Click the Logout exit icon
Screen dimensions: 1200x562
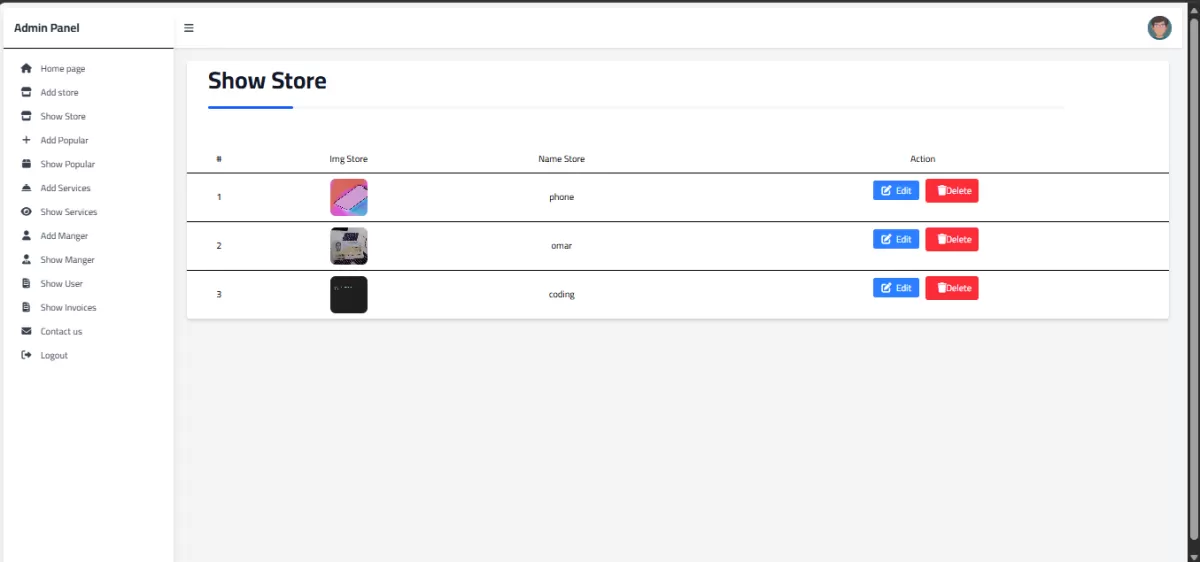[x=27, y=355]
